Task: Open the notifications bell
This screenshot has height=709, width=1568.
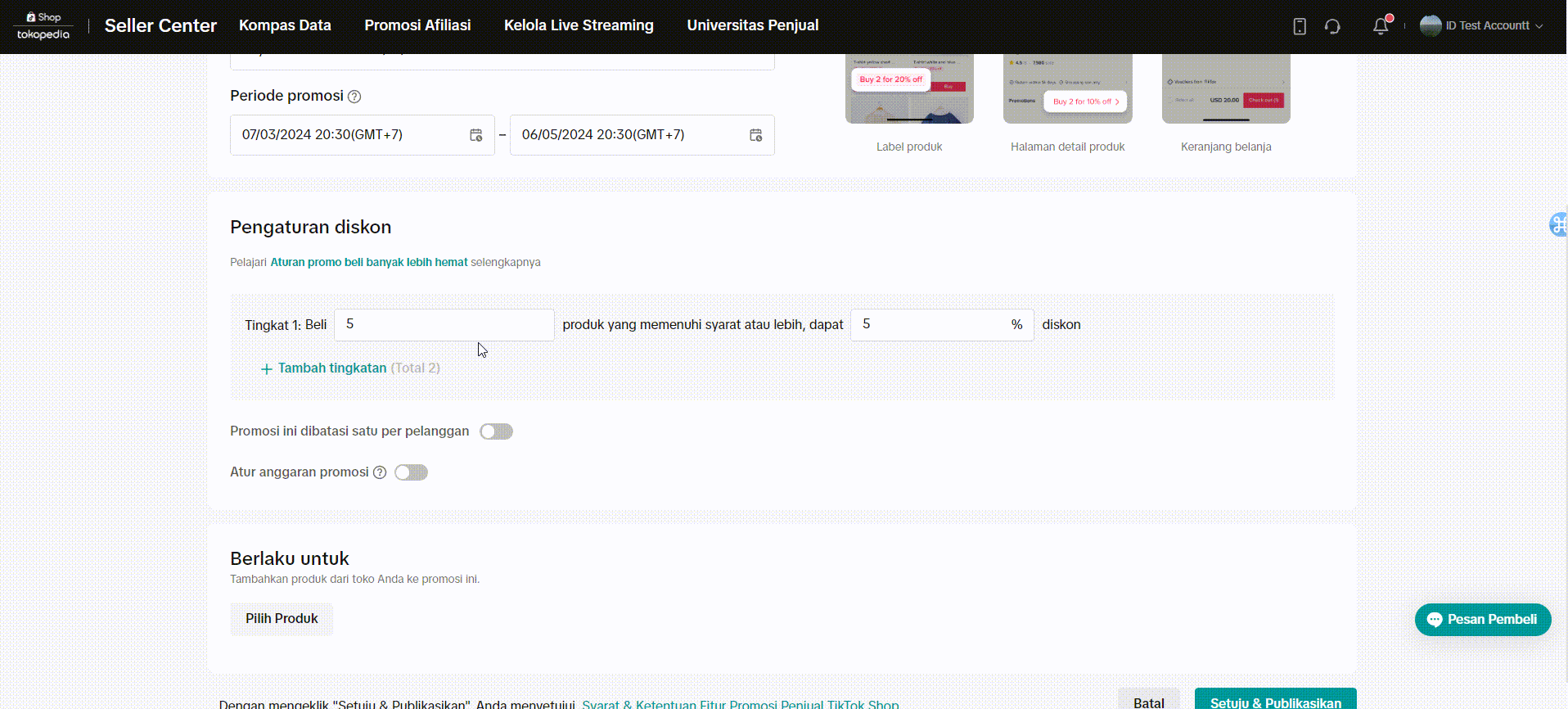Action: (x=1381, y=26)
